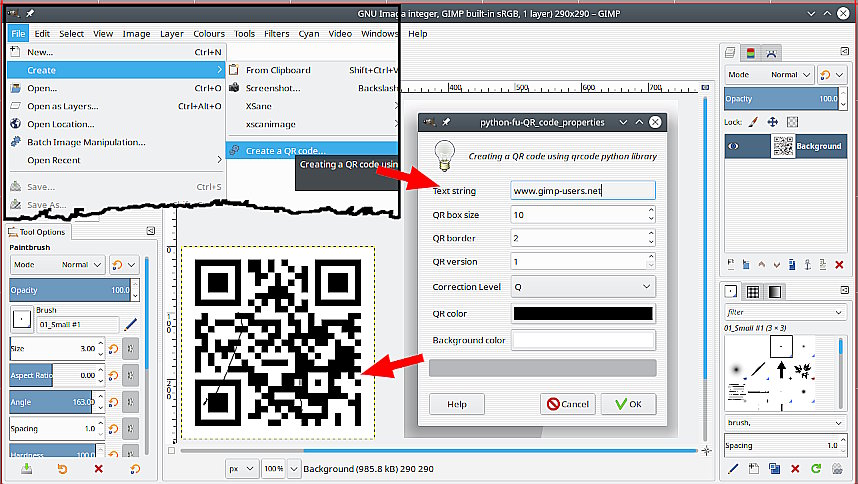Click the Help button in dialog
Screen dimensions: 858x484
point(457,404)
